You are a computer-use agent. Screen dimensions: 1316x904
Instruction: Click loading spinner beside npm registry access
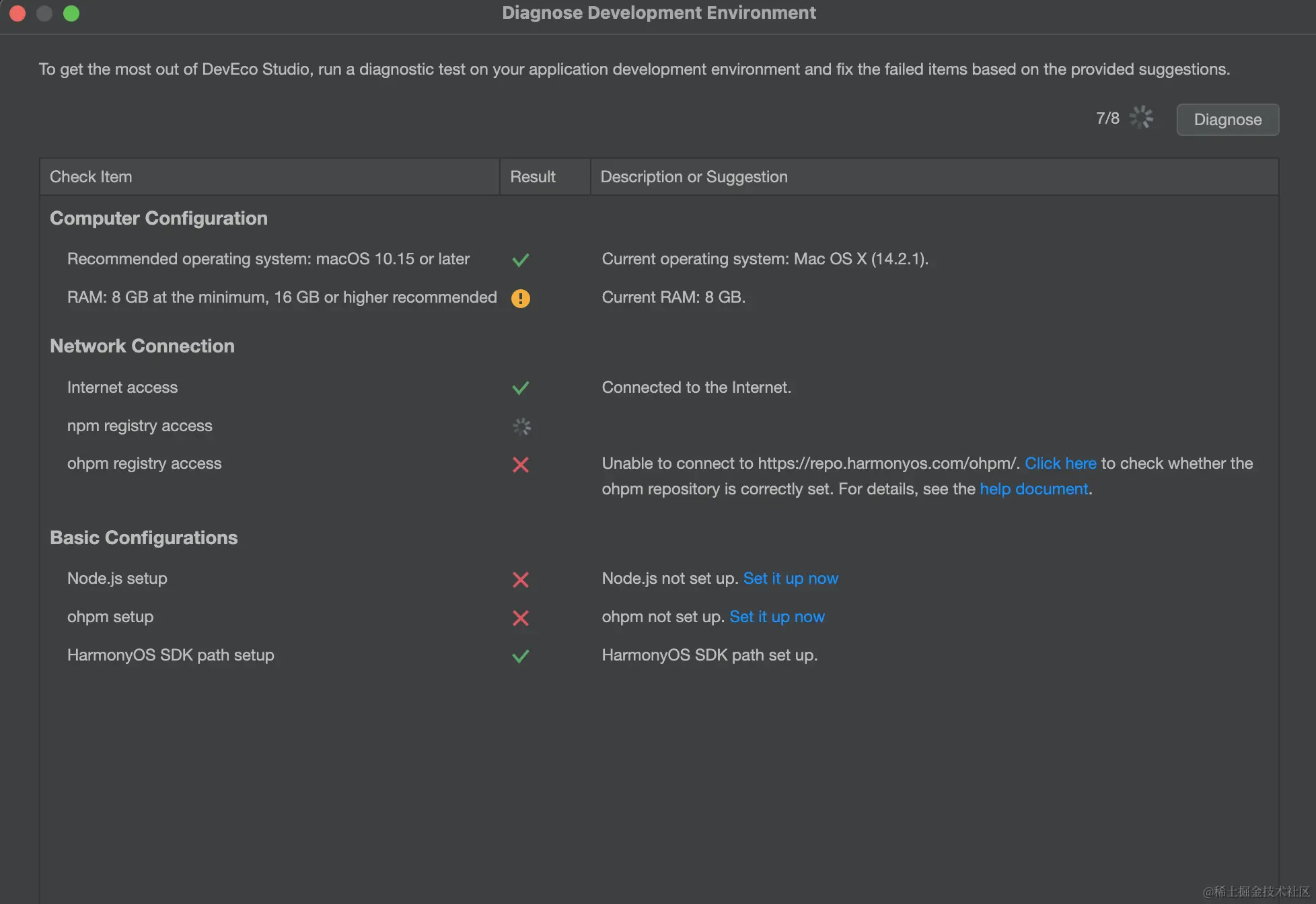[x=521, y=426]
